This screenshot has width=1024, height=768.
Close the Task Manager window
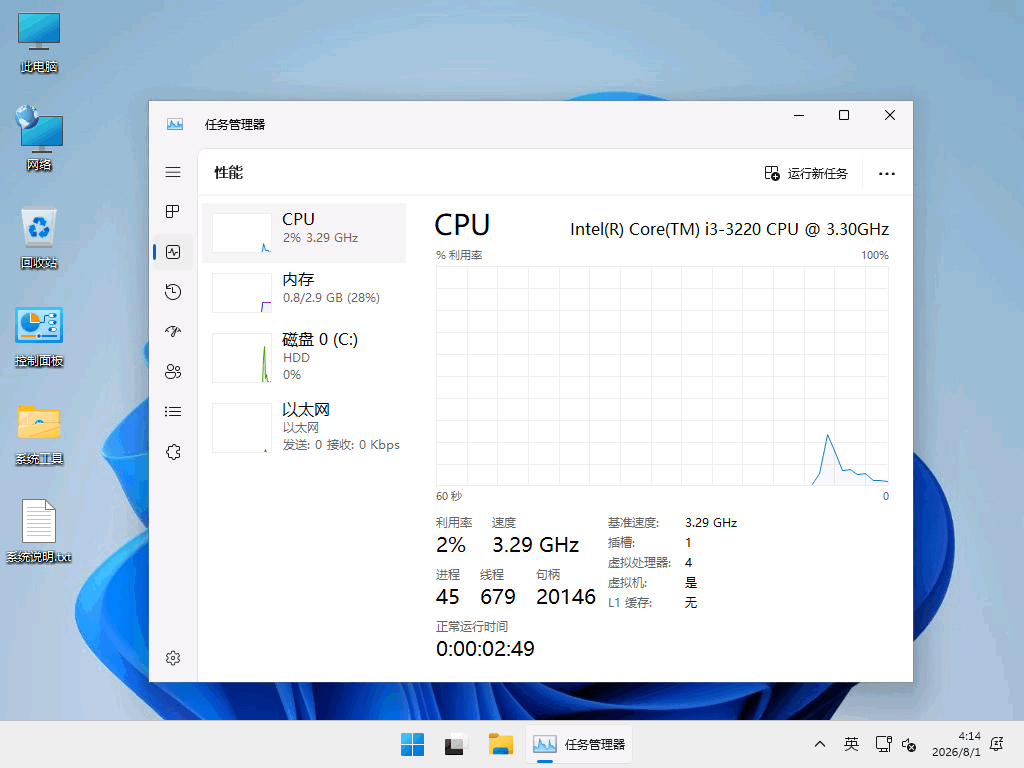click(889, 116)
